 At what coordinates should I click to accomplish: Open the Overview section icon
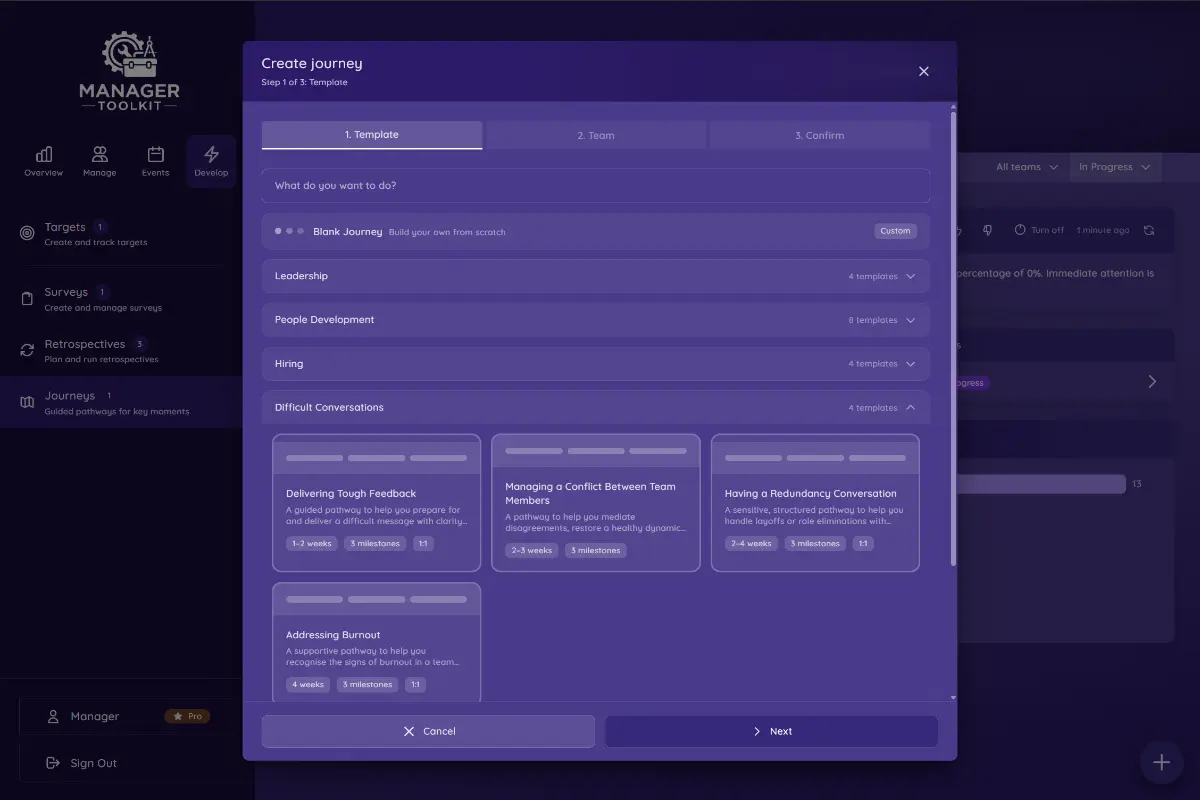point(44,155)
